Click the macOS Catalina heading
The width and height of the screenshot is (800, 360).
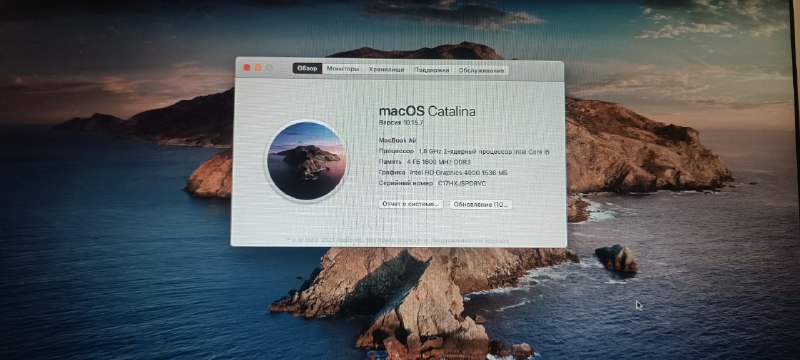427,111
